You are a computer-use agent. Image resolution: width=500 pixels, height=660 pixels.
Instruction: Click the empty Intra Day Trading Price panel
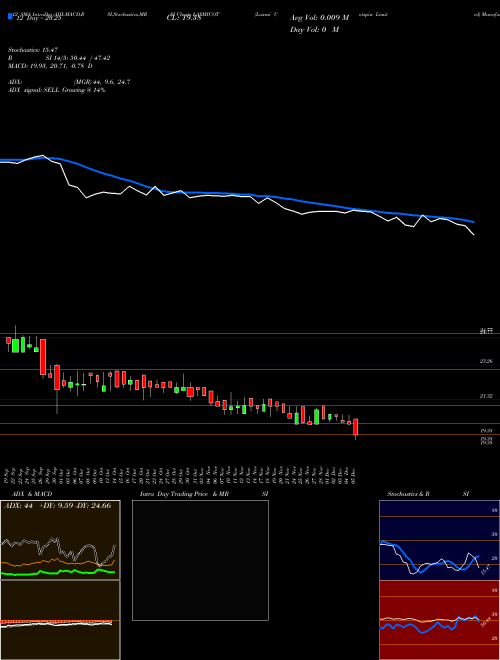click(200, 560)
